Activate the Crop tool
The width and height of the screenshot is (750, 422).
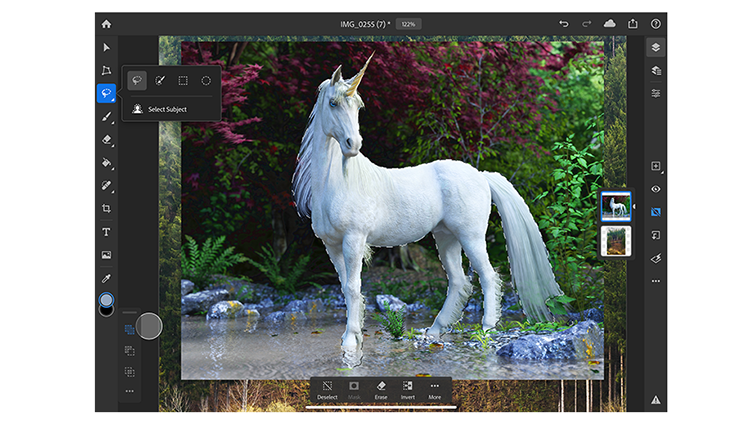tap(106, 208)
